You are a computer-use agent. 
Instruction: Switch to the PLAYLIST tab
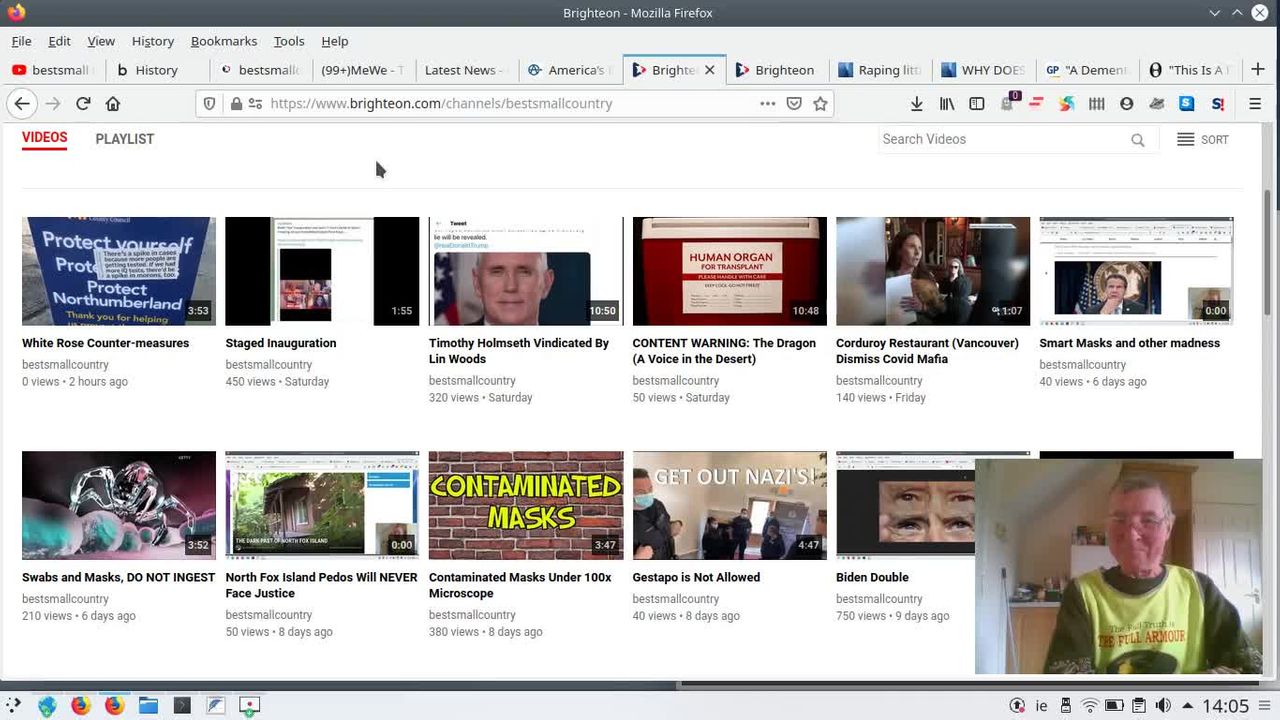coord(124,139)
